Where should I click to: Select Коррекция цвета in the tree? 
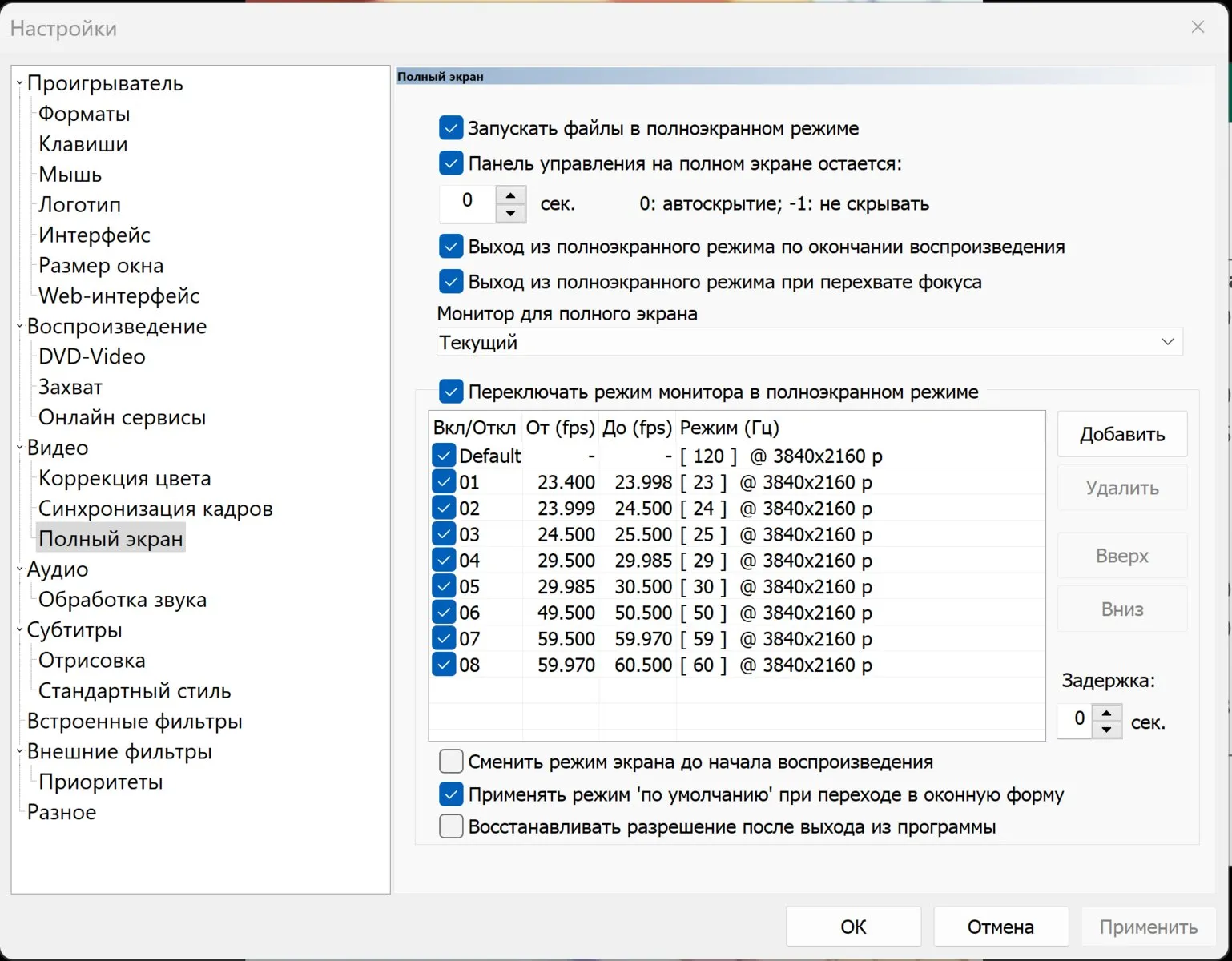click(x=125, y=478)
